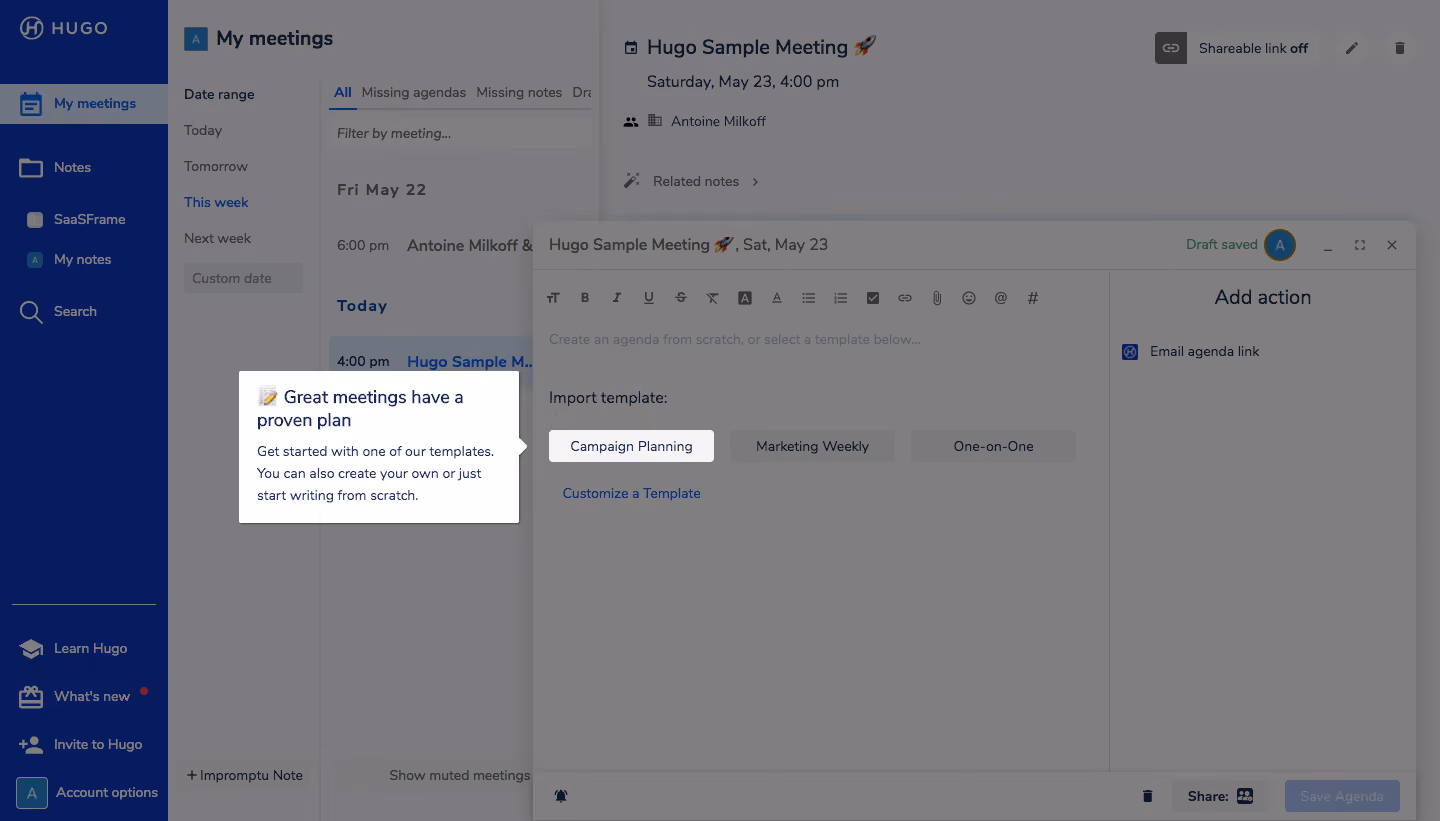Insert a numbered list
The height and width of the screenshot is (821, 1440).
[841, 298]
